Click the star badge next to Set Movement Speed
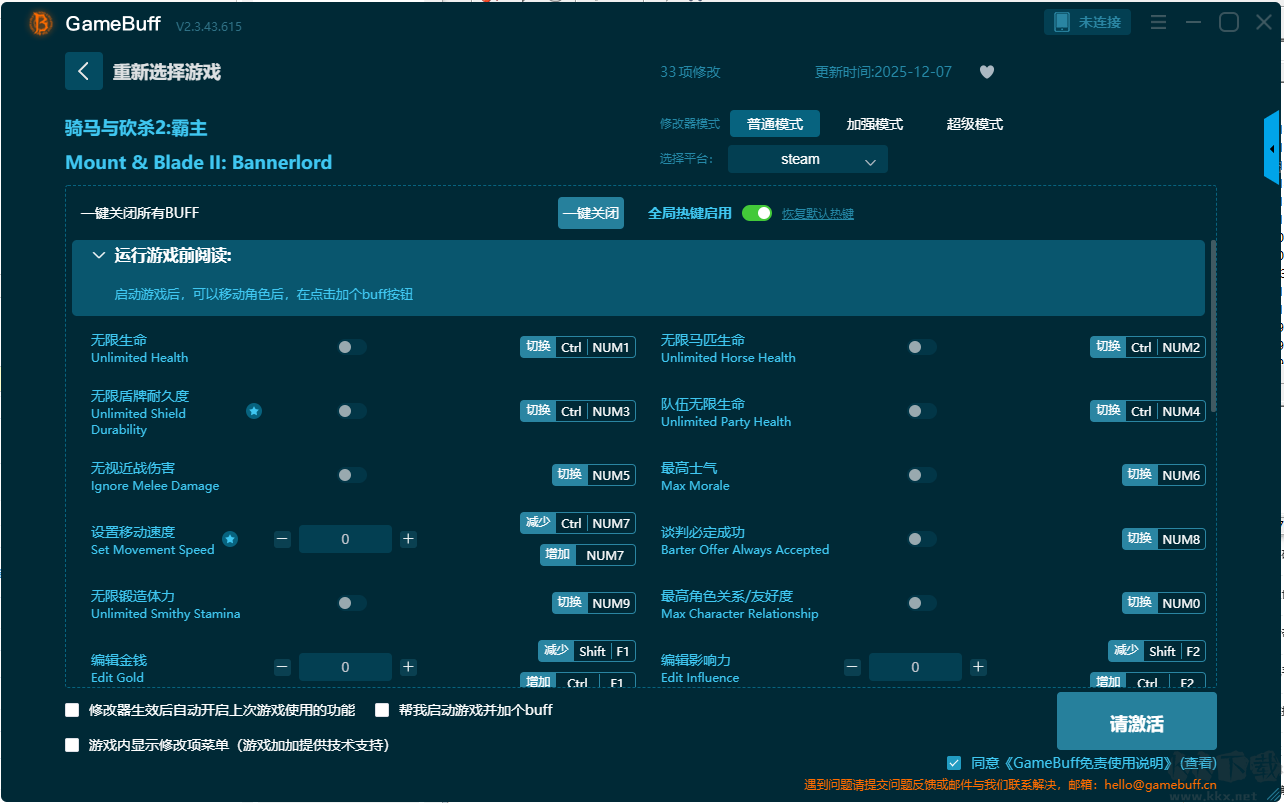This screenshot has width=1284, height=803. pyautogui.click(x=230, y=539)
